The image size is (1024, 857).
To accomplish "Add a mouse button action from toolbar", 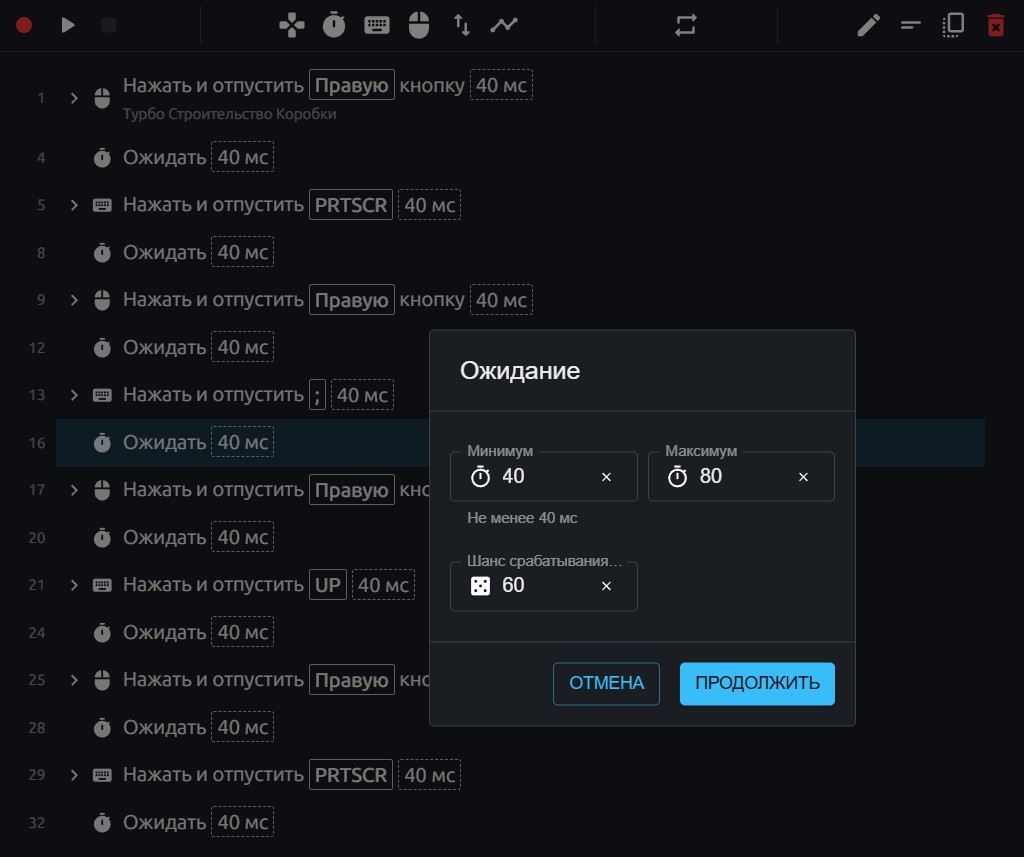I will coord(419,25).
